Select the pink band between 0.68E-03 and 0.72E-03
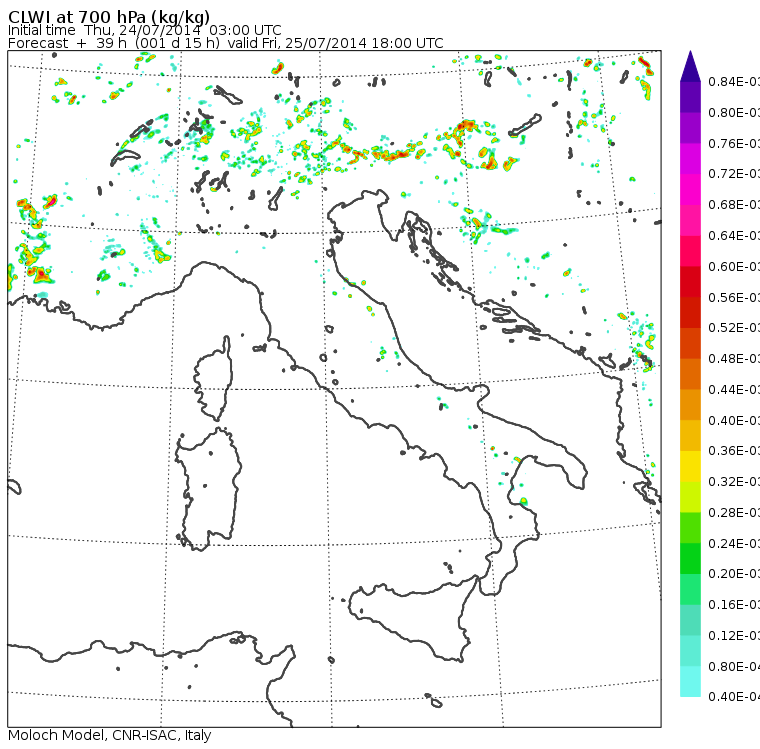This screenshot has height=749, width=760. [x=690, y=190]
